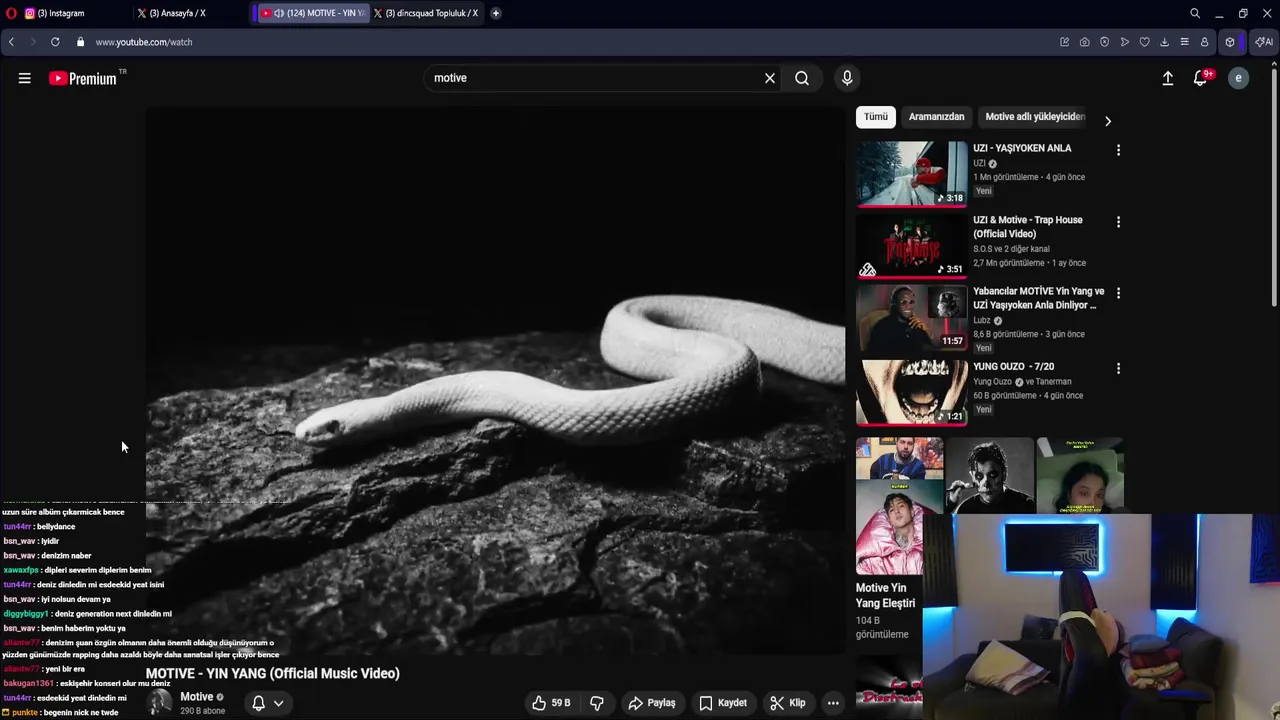Viewport: 1280px width, 720px height.
Task: Open the upload video icon
Action: pyautogui.click(x=1167, y=78)
